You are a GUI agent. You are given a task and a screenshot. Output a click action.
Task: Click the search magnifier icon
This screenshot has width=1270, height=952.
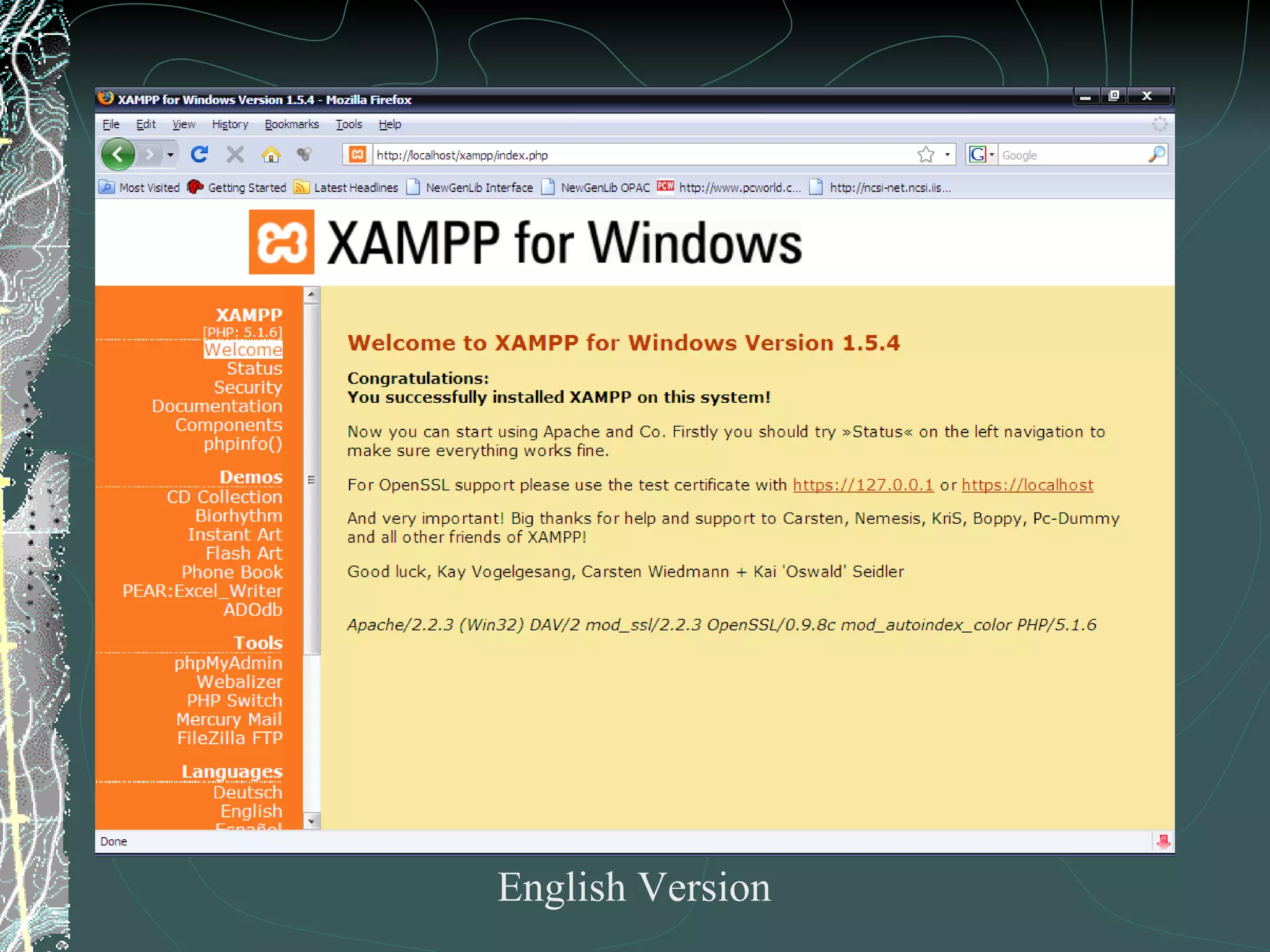tap(1157, 154)
